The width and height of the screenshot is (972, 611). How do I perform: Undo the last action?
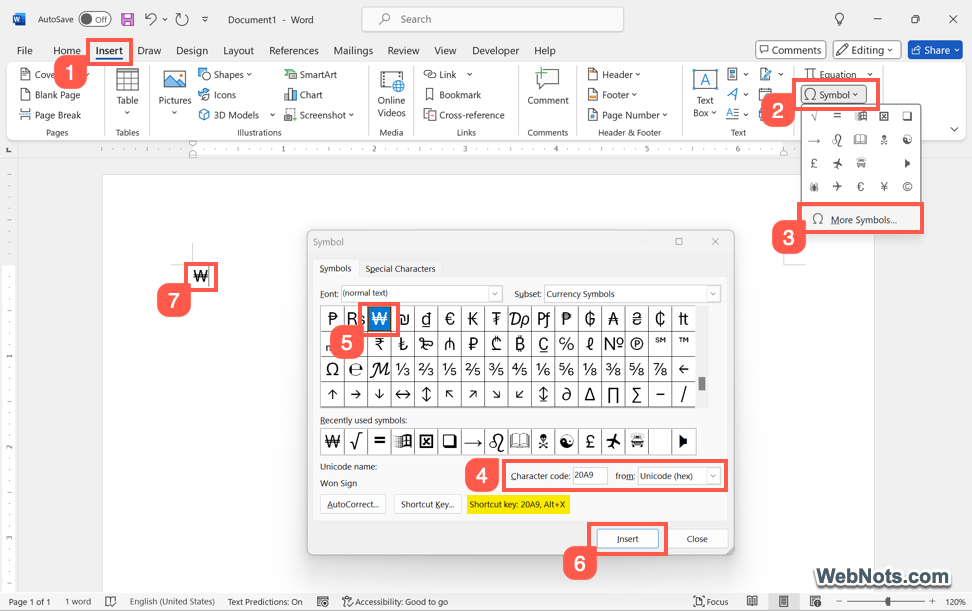[151, 19]
